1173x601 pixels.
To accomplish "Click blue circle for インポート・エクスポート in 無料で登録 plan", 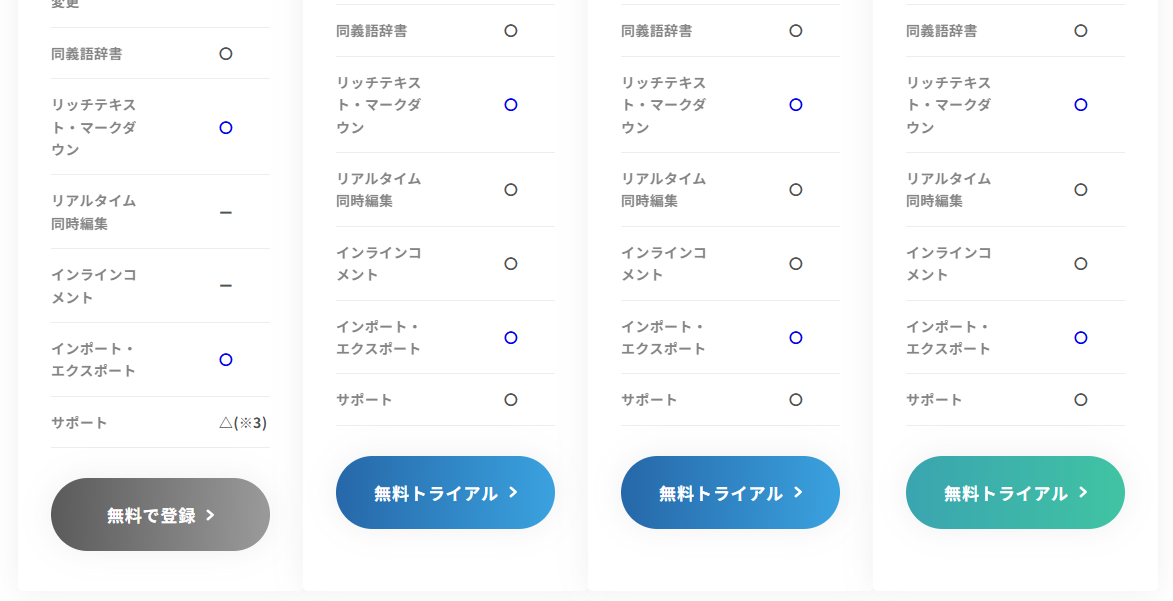I will (226, 359).
